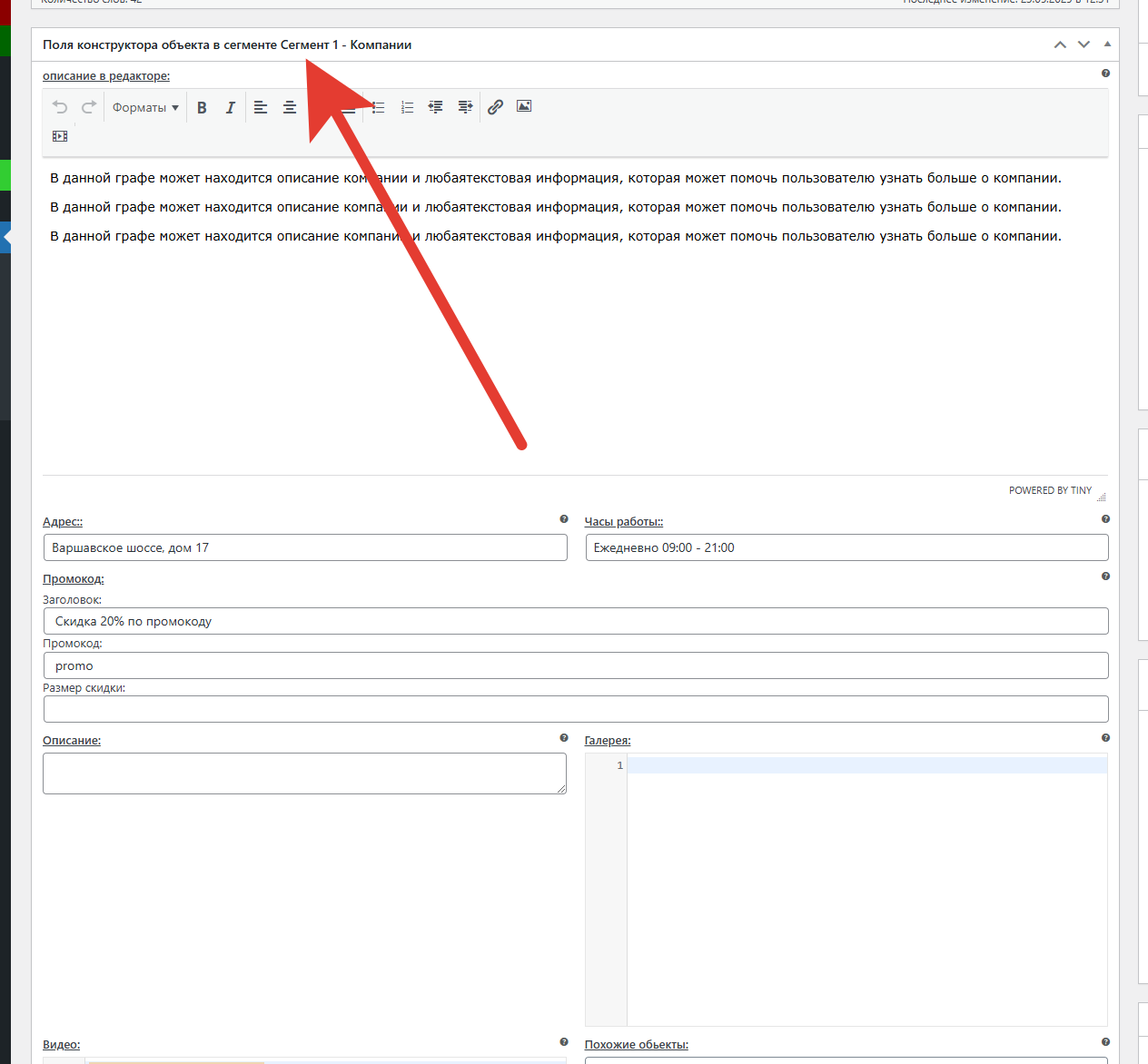Collapse the Поля конструктора объекта panel
1148x1064 pixels.
click(x=1107, y=44)
